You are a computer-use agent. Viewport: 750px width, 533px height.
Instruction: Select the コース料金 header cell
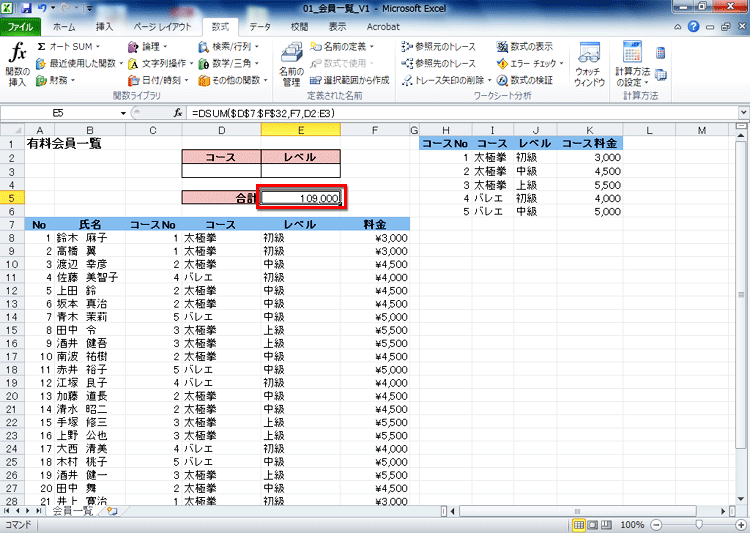click(589, 143)
